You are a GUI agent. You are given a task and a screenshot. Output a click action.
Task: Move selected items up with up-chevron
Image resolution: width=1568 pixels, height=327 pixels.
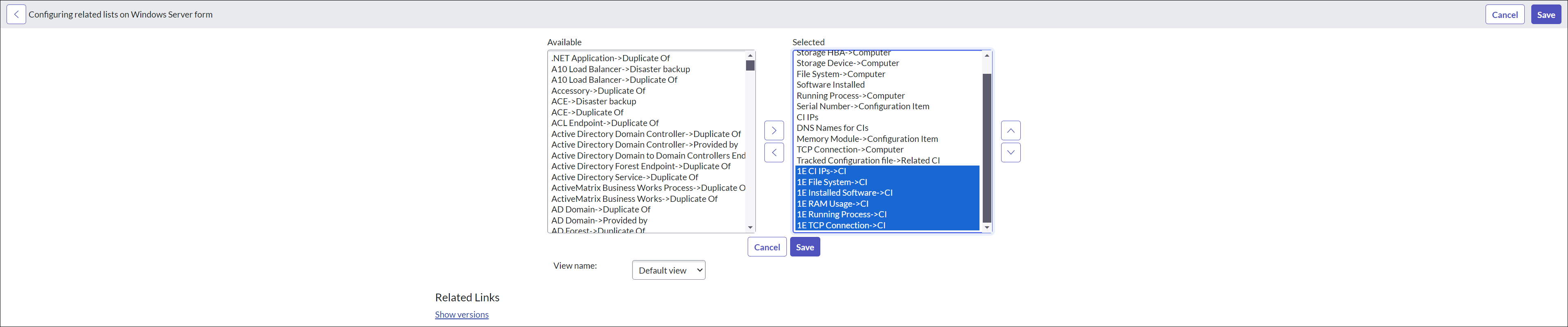1011,131
